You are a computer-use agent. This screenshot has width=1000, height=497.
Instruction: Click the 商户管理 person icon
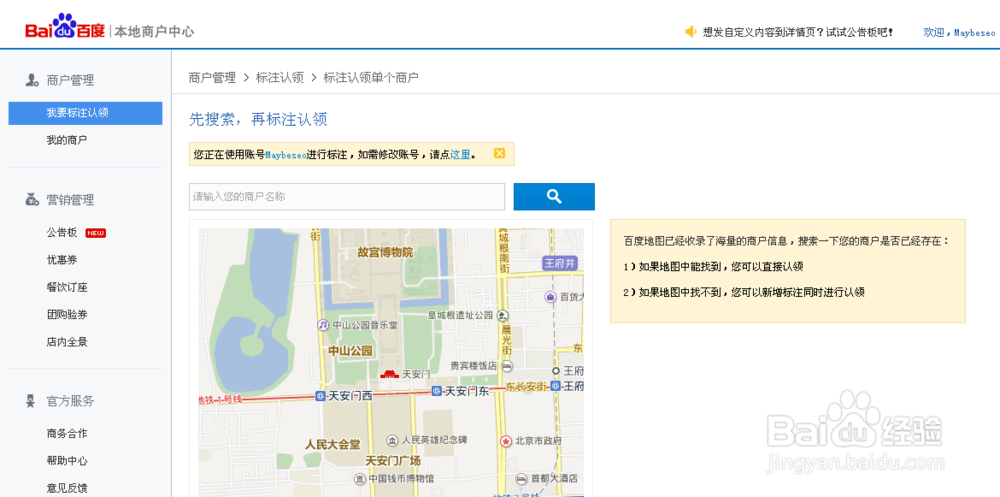32,80
